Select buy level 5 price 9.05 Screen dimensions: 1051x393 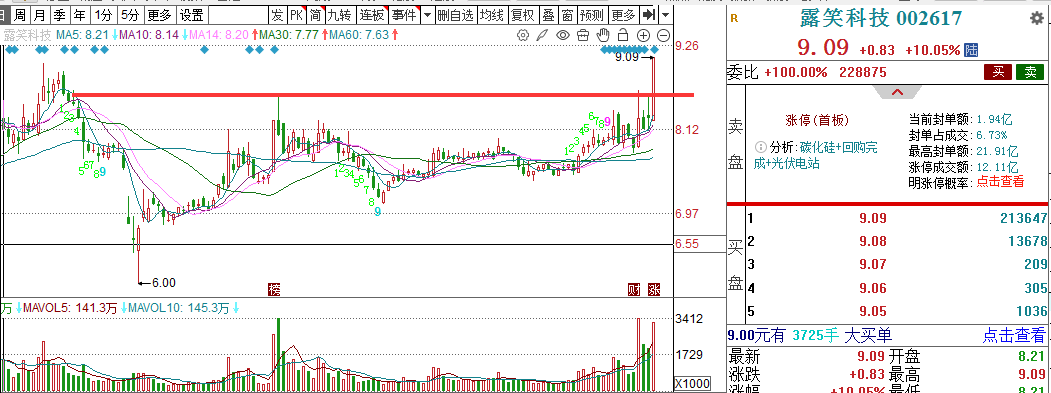pyautogui.click(x=873, y=311)
